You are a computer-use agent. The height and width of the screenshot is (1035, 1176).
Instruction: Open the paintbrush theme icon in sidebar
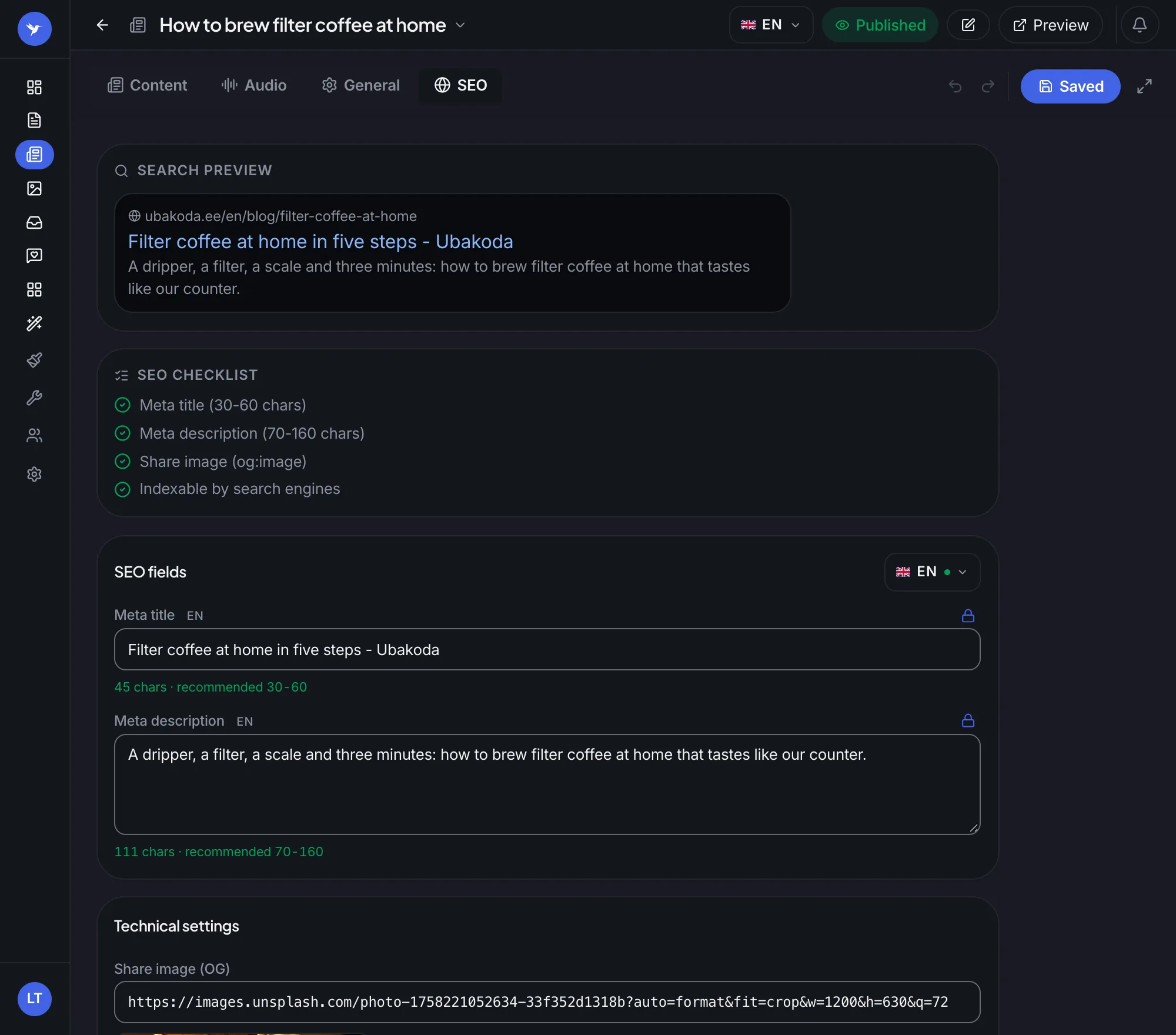coord(34,360)
